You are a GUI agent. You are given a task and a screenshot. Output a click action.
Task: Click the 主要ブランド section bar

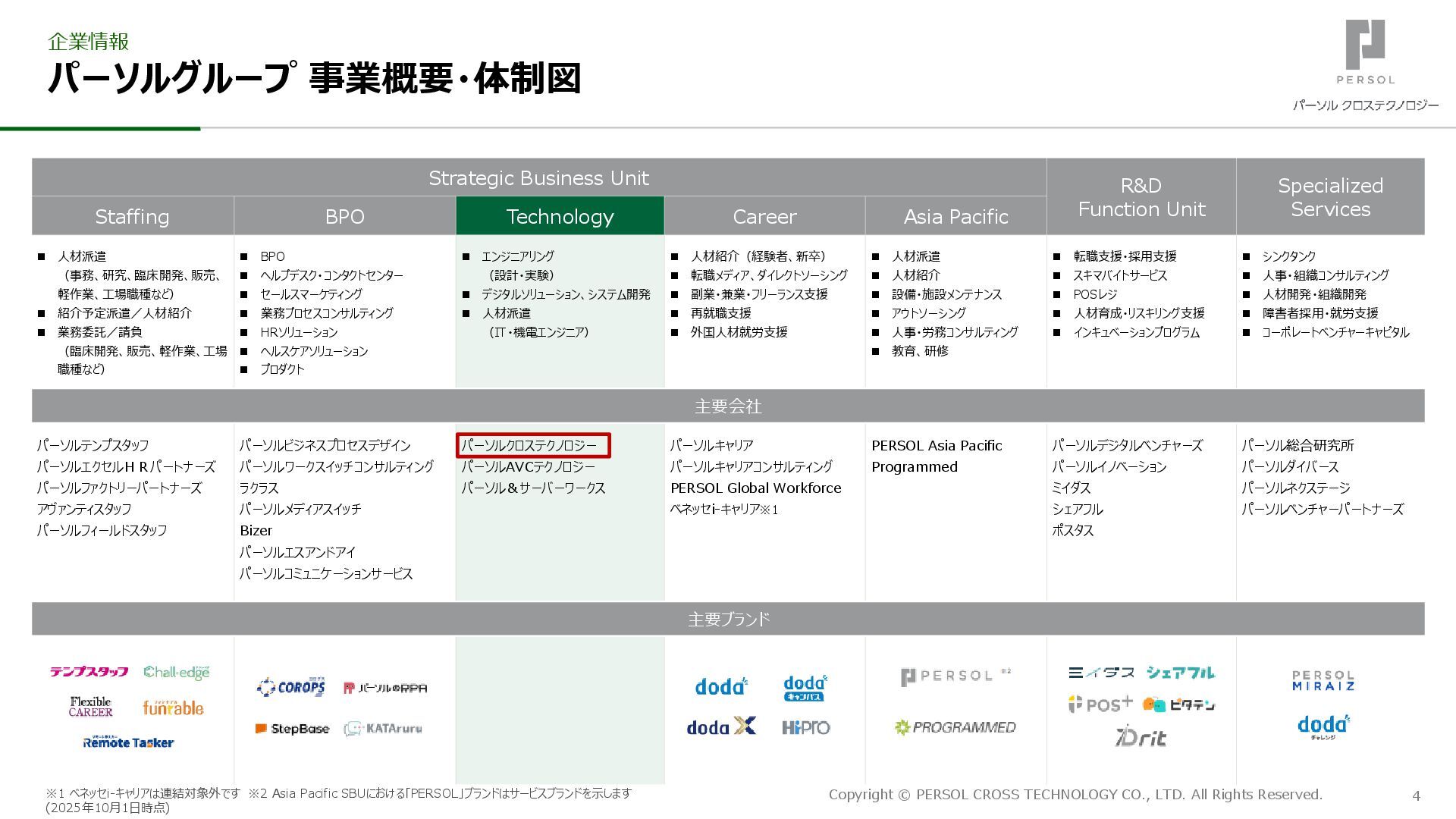(728, 619)
